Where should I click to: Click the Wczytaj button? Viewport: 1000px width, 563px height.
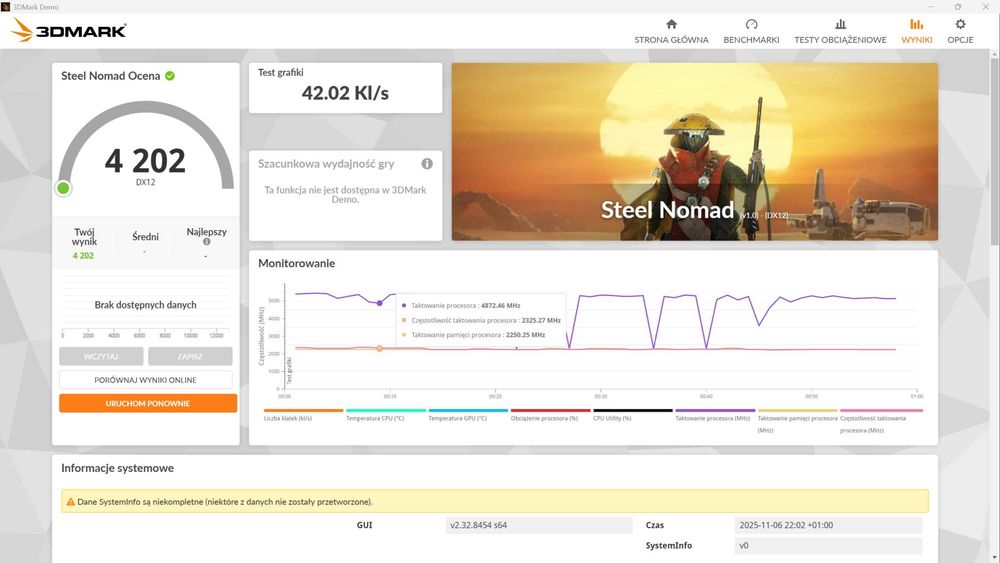click(x=101, y=356)
